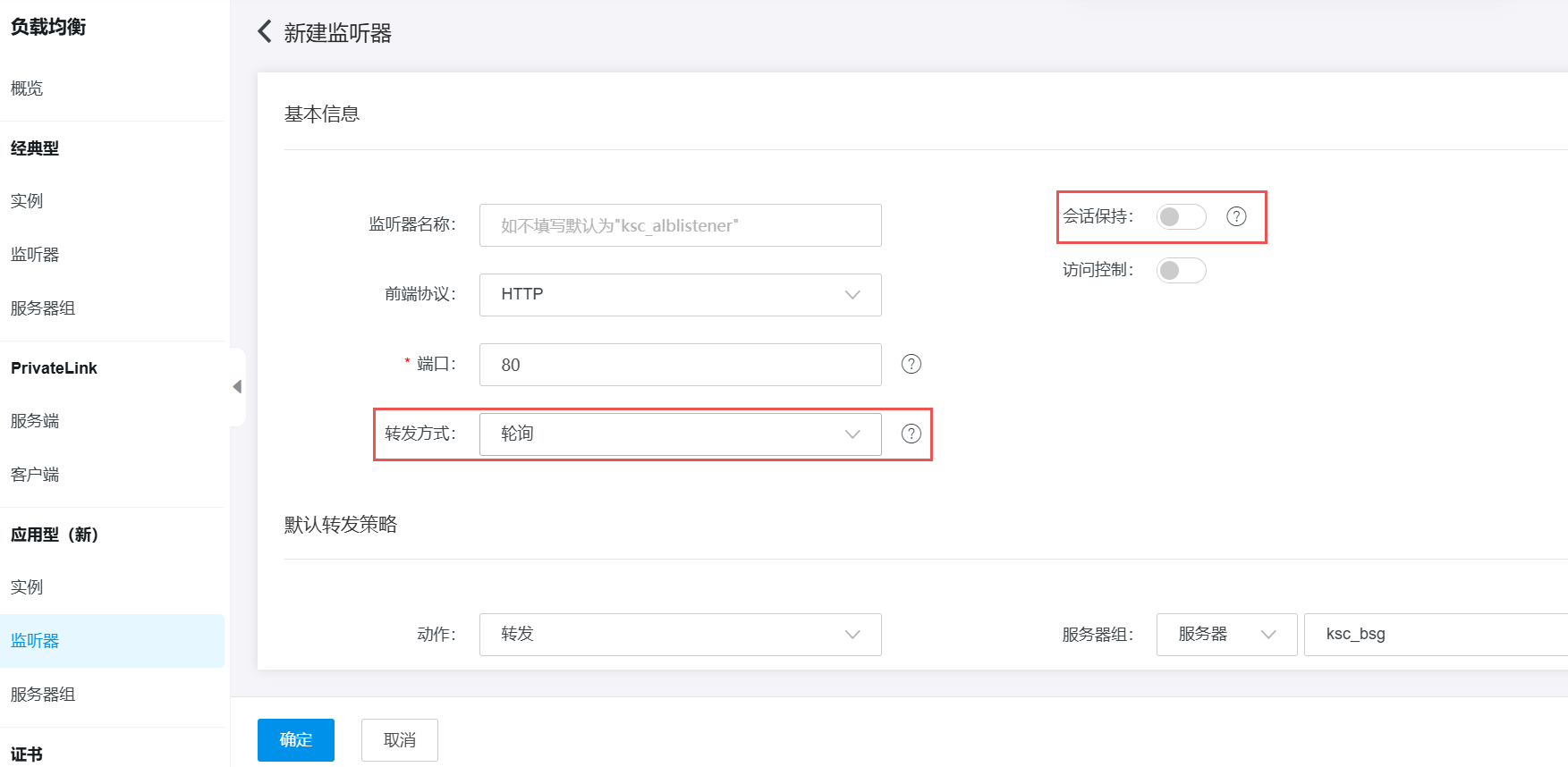Click the help icon beside 转发方式
Image resolution: width=1568 pixels, height=767 pixels.
tap(911, 434)
